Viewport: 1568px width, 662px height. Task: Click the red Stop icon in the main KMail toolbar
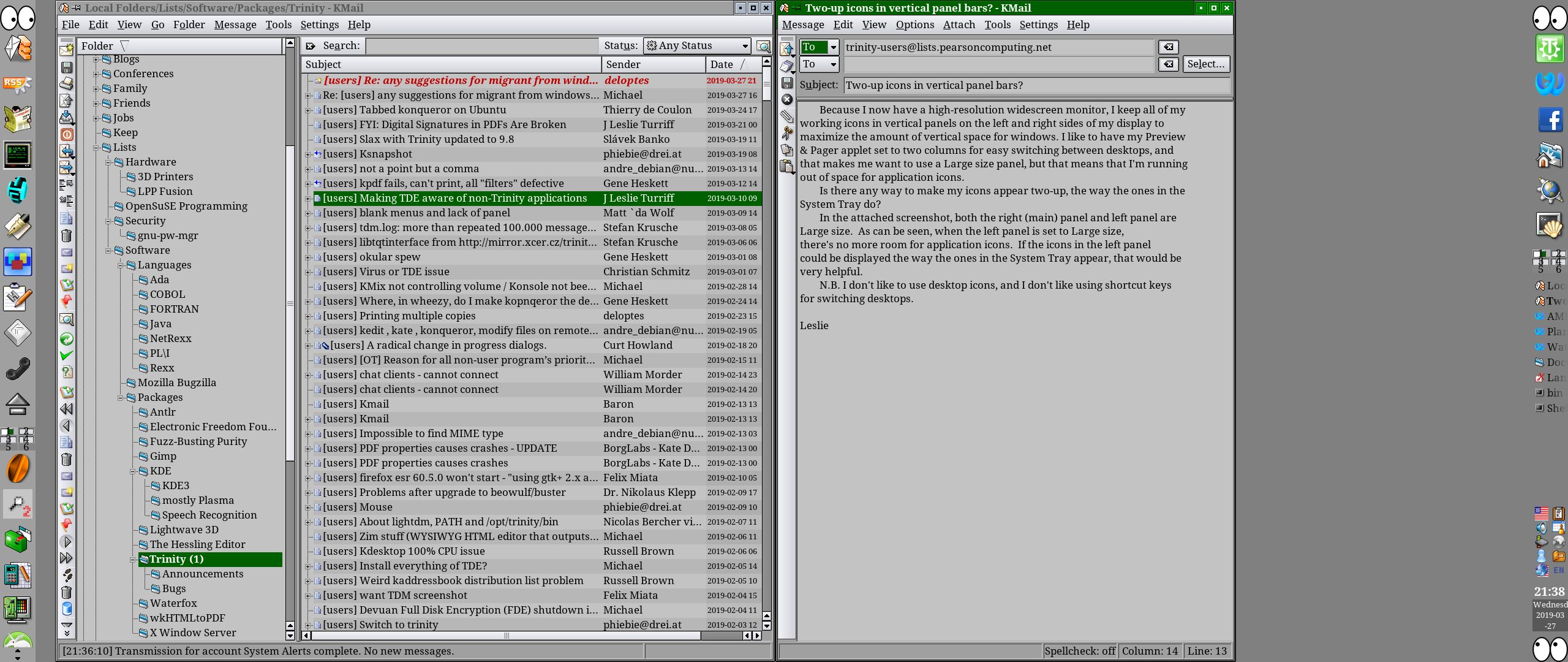click(x=67, y=134)
